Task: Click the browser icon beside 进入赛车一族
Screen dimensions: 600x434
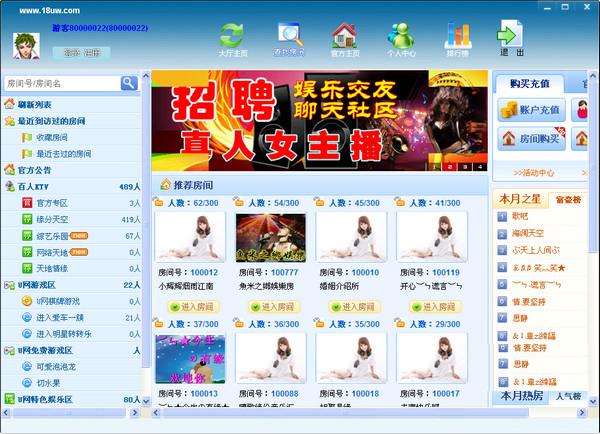Action: tap(27, 317)
